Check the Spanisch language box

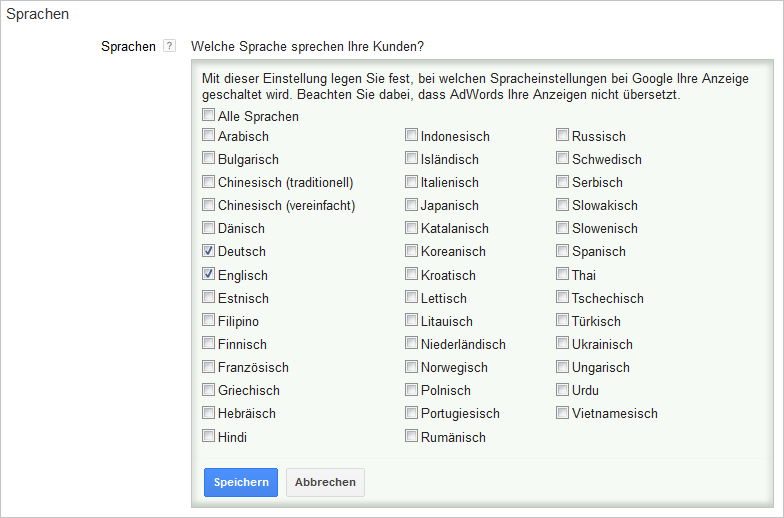pyautogui.click(x=562, y=250)
